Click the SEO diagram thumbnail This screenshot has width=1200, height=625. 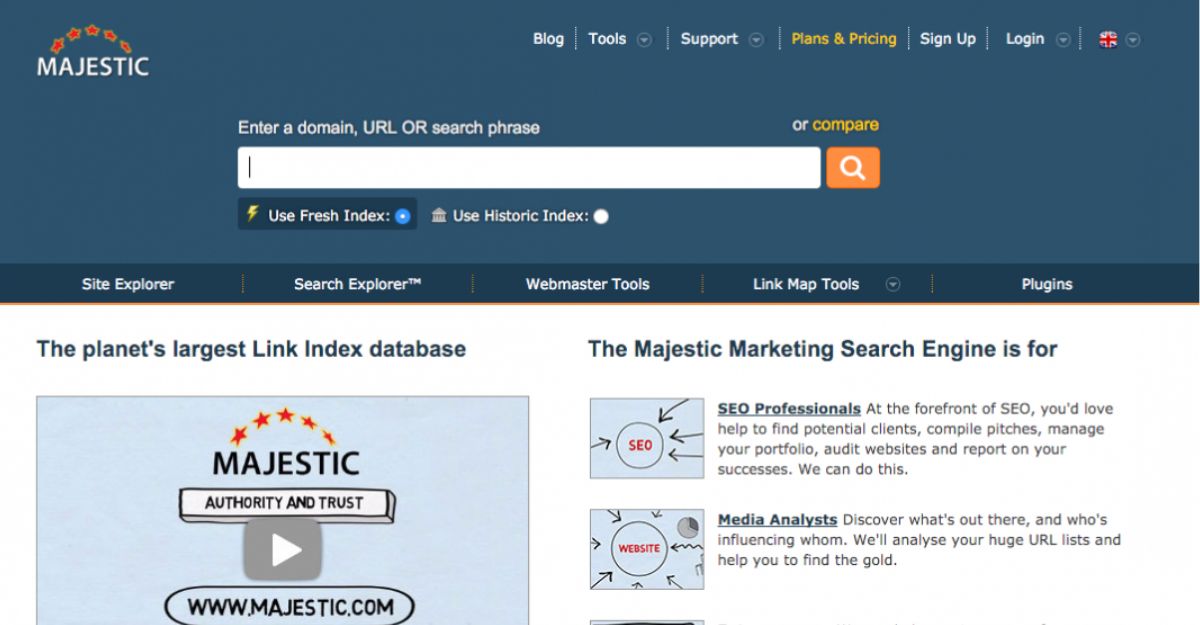coord(646,438)
